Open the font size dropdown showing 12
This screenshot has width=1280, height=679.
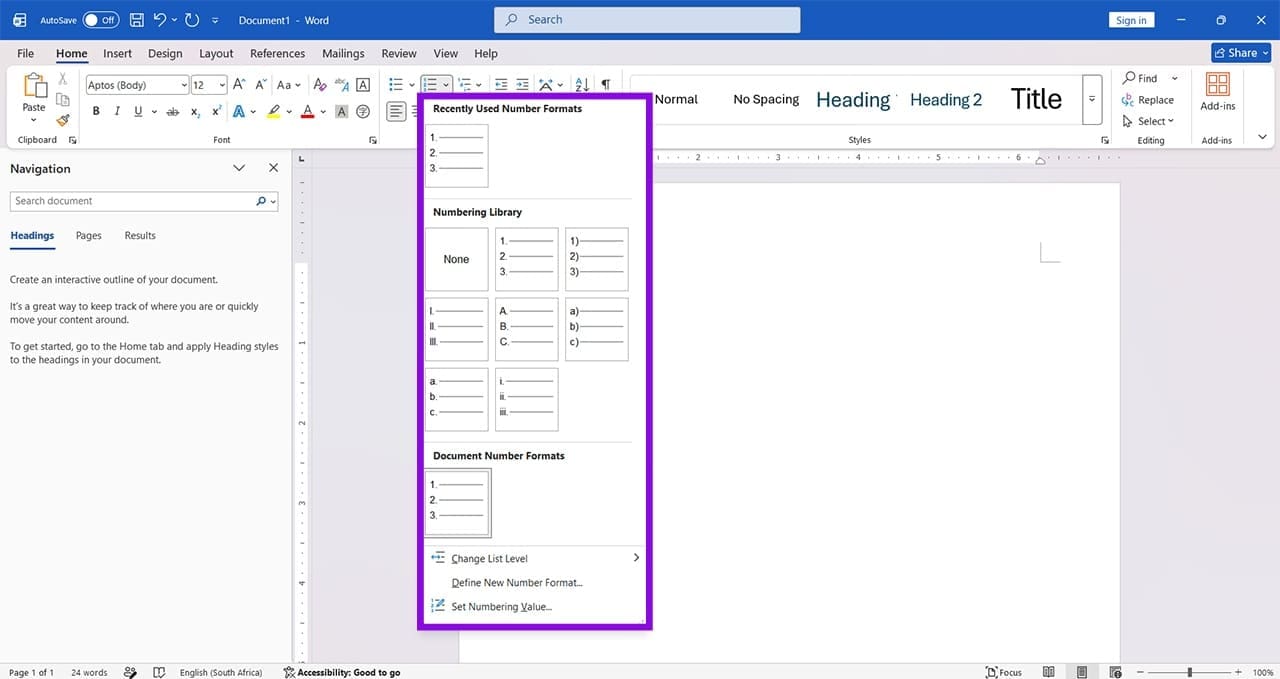click(x=222, y=85)
